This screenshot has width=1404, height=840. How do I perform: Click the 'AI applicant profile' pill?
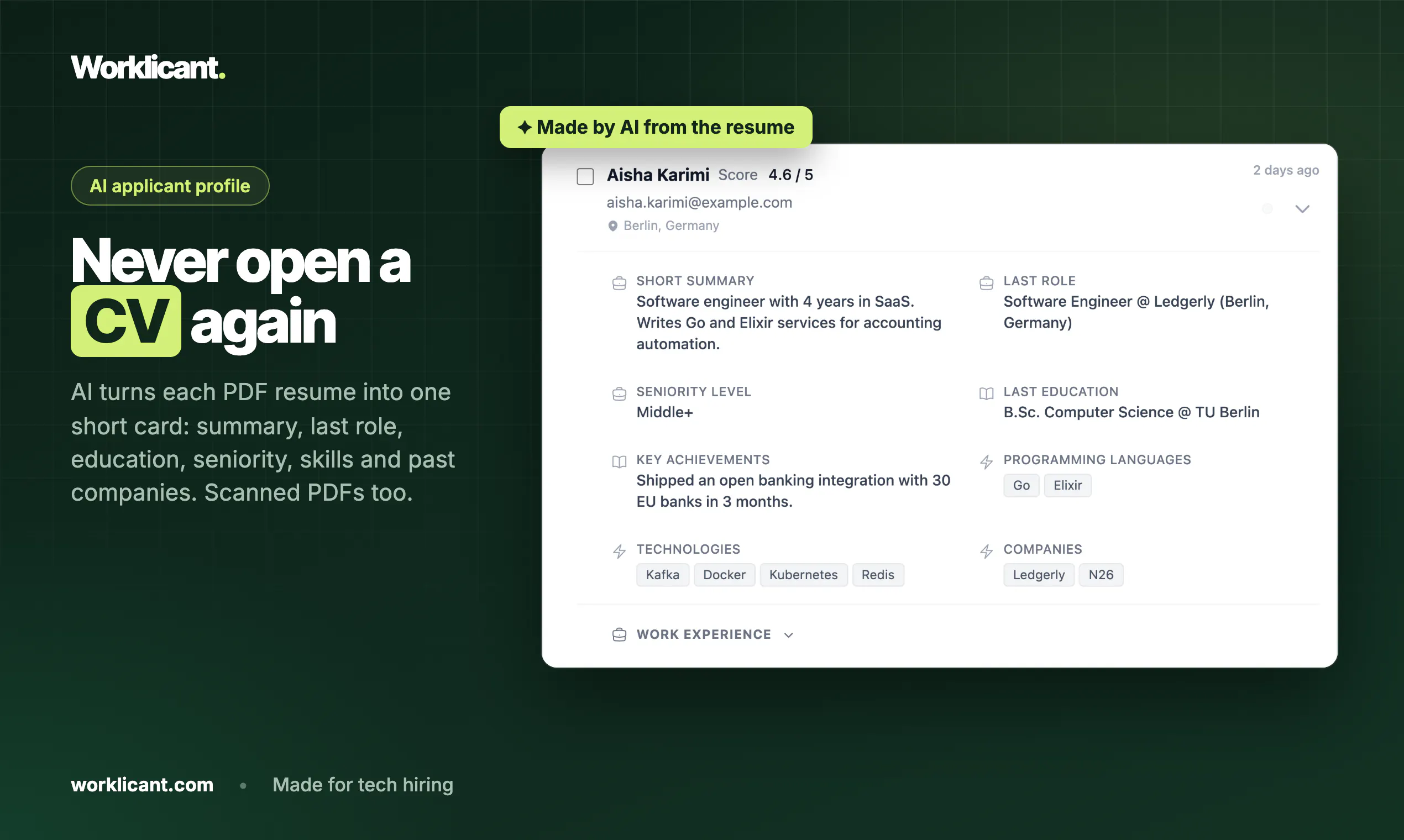click(170, 186)
